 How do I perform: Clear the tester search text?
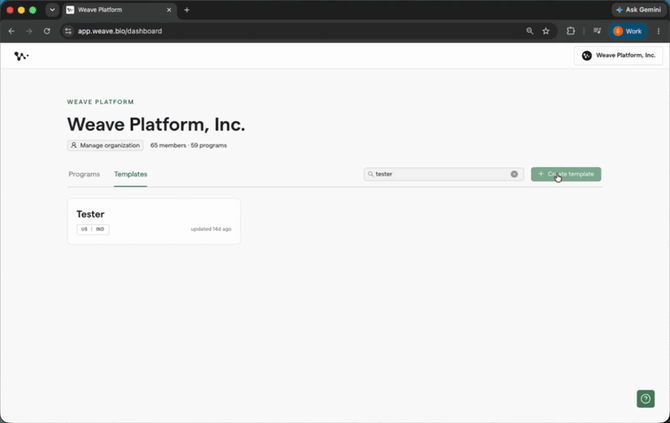click(x=514, y=174)
